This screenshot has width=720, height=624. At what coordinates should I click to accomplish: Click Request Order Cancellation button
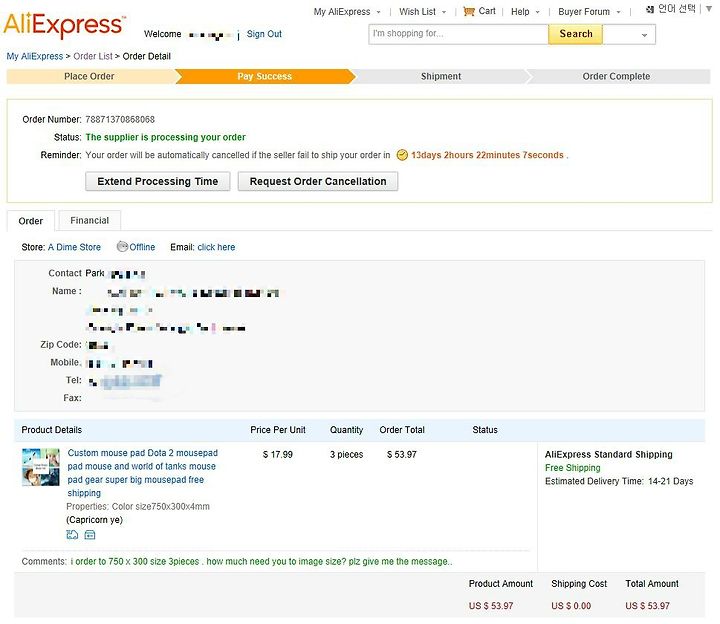318,181
